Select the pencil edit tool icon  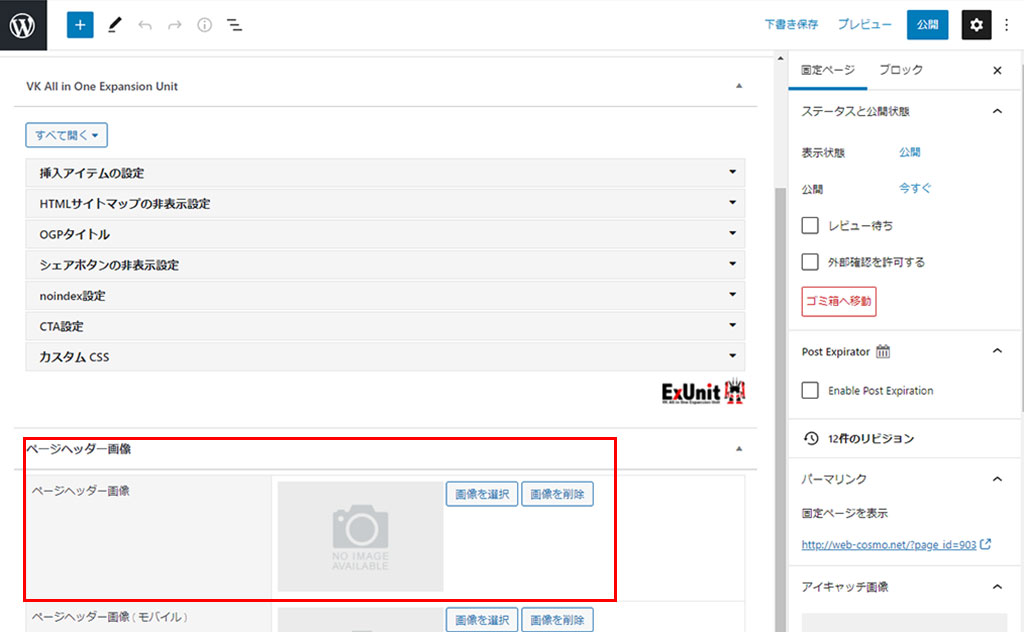(114, 25)
